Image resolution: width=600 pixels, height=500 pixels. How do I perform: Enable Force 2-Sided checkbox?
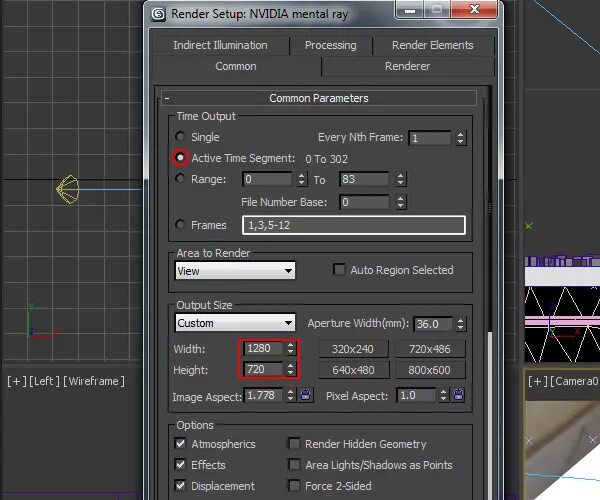pos(294,485)
